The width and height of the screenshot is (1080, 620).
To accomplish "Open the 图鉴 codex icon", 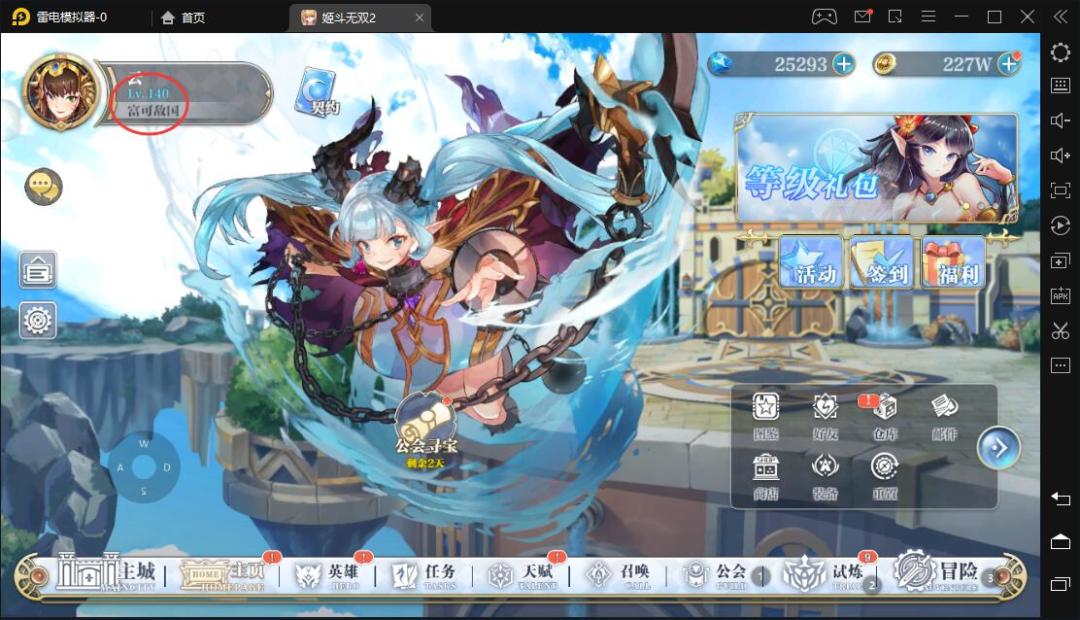I will point(765,417).
